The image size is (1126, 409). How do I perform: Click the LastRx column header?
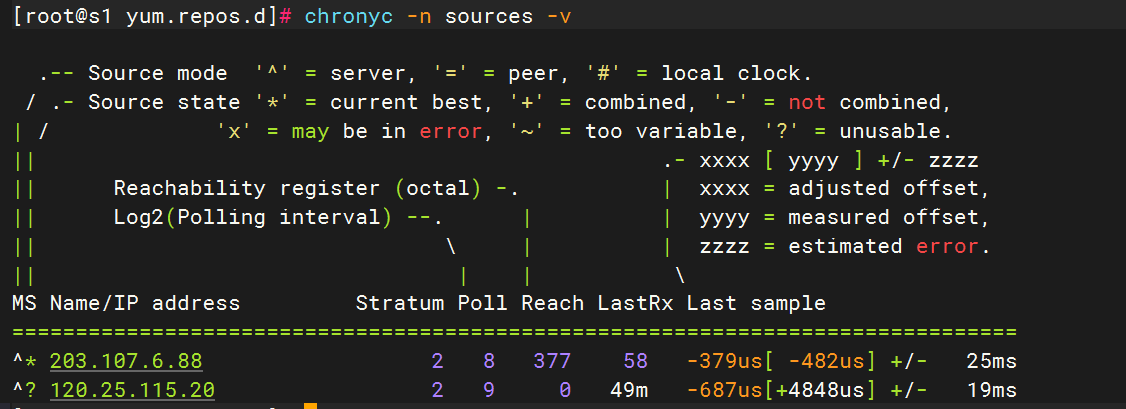(635, 304)
